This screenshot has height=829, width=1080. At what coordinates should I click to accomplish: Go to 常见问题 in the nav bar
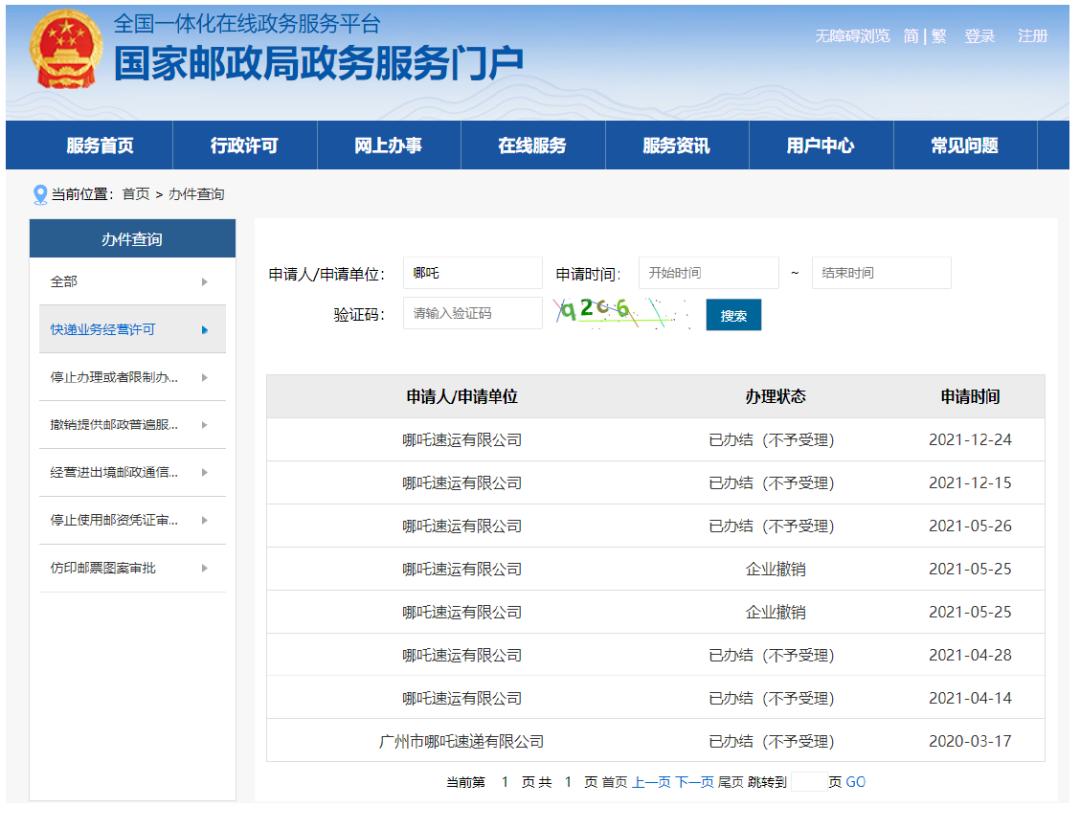[964, 146]
